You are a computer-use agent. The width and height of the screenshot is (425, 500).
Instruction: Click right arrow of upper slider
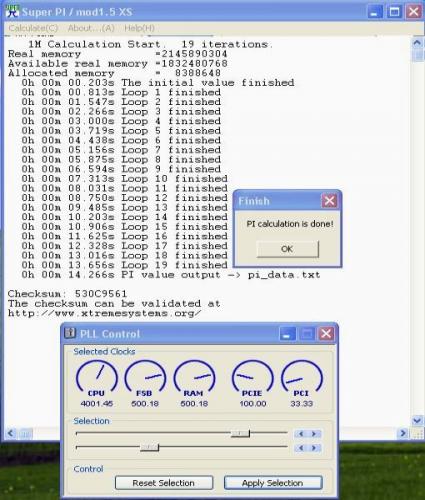314,434
